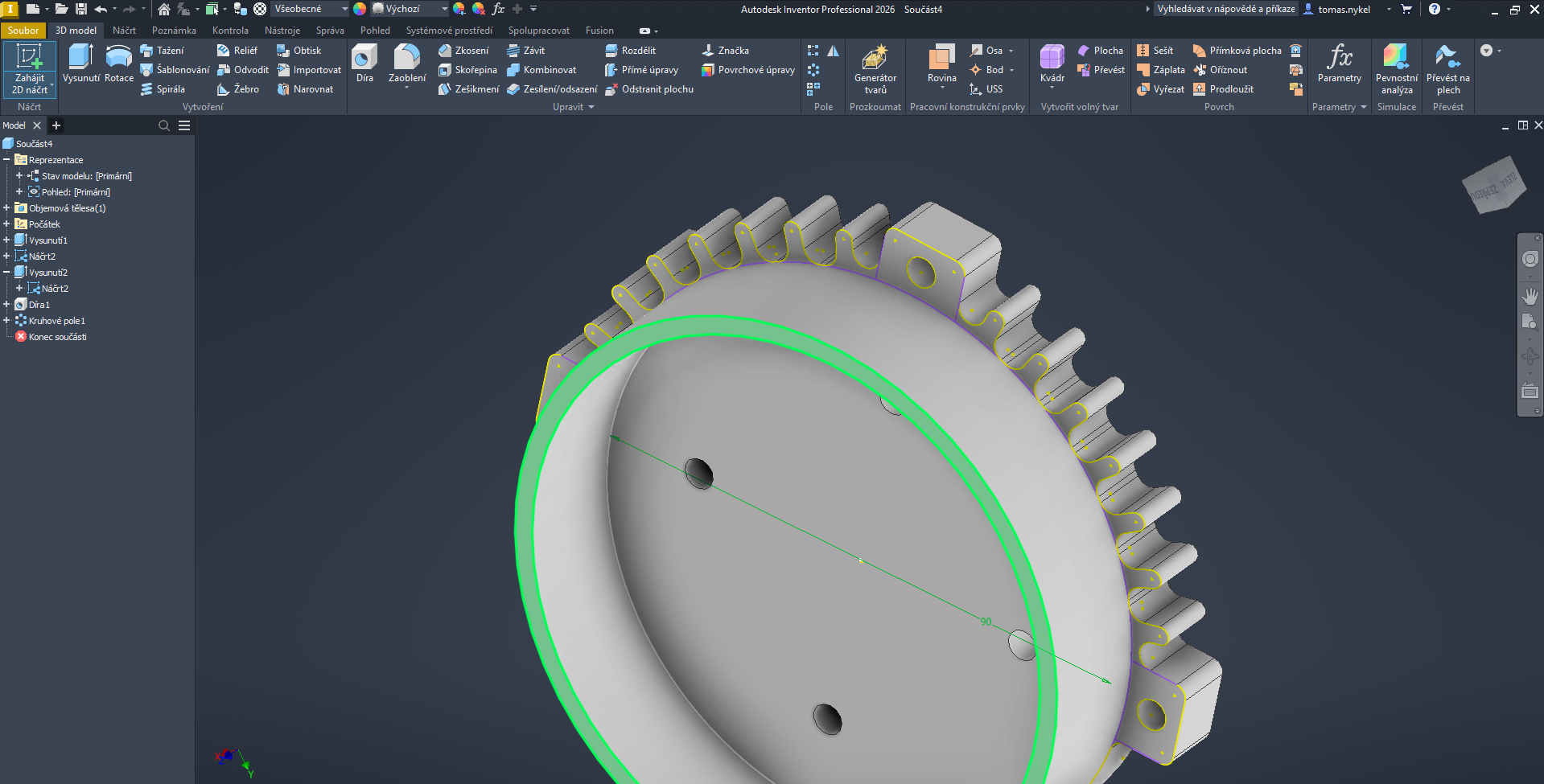Screen dimensions: 1544x784
Task: Run Pevnostní analýza simulation
Action: 1397,69
